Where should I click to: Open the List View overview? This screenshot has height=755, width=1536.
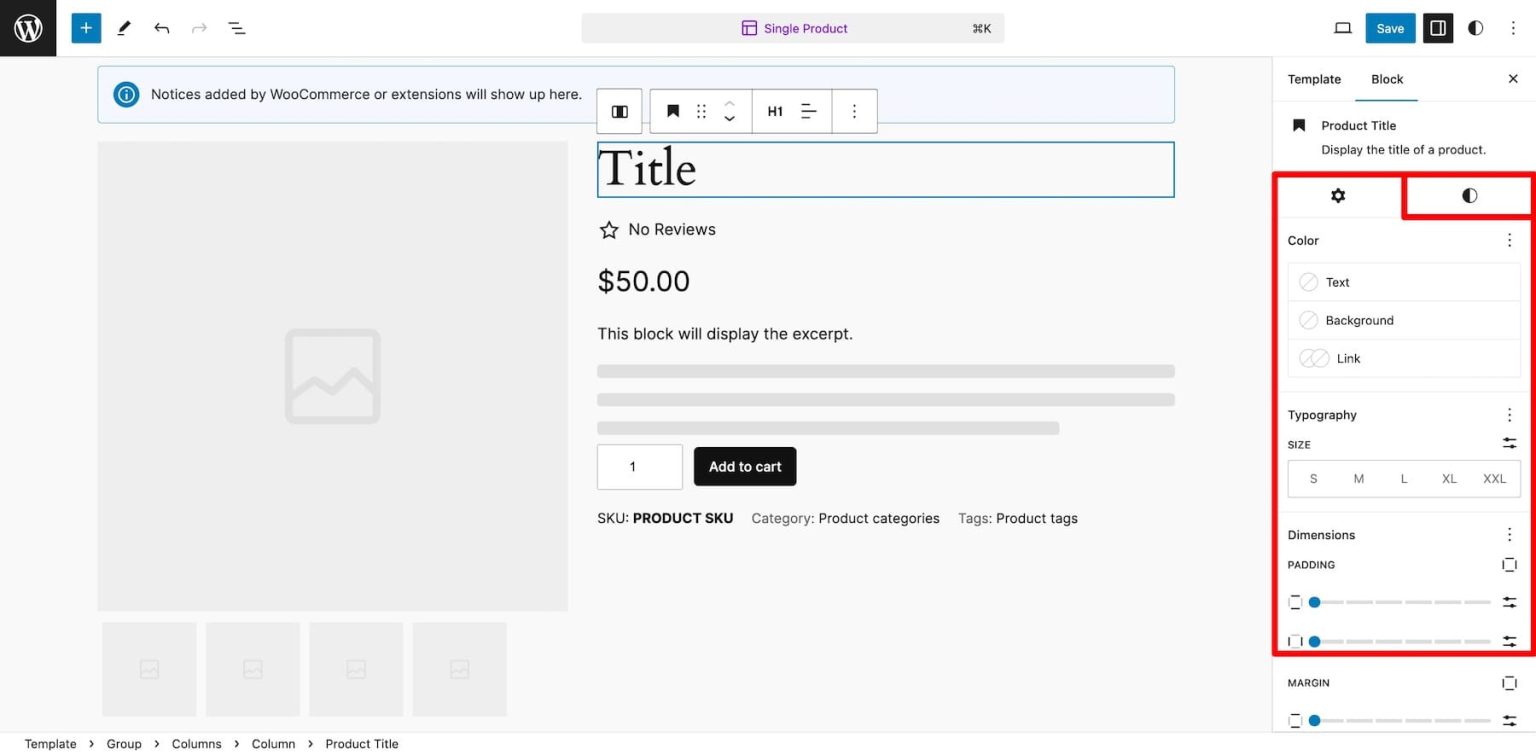237,28
